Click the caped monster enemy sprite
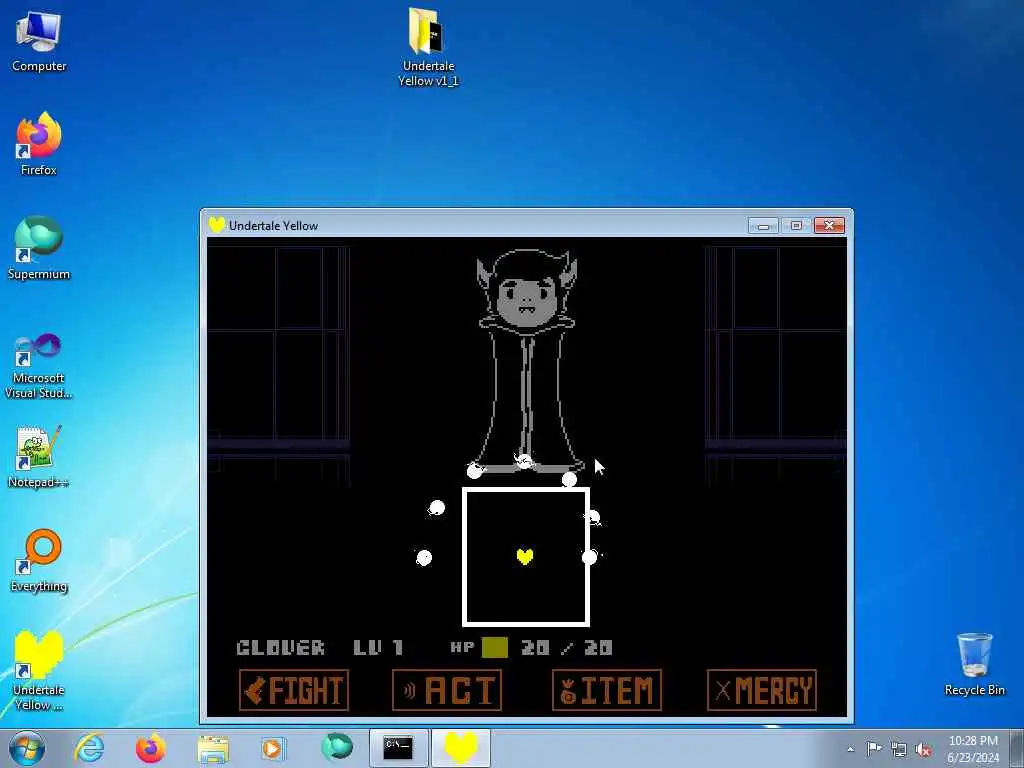 click(x=526, y=359)
